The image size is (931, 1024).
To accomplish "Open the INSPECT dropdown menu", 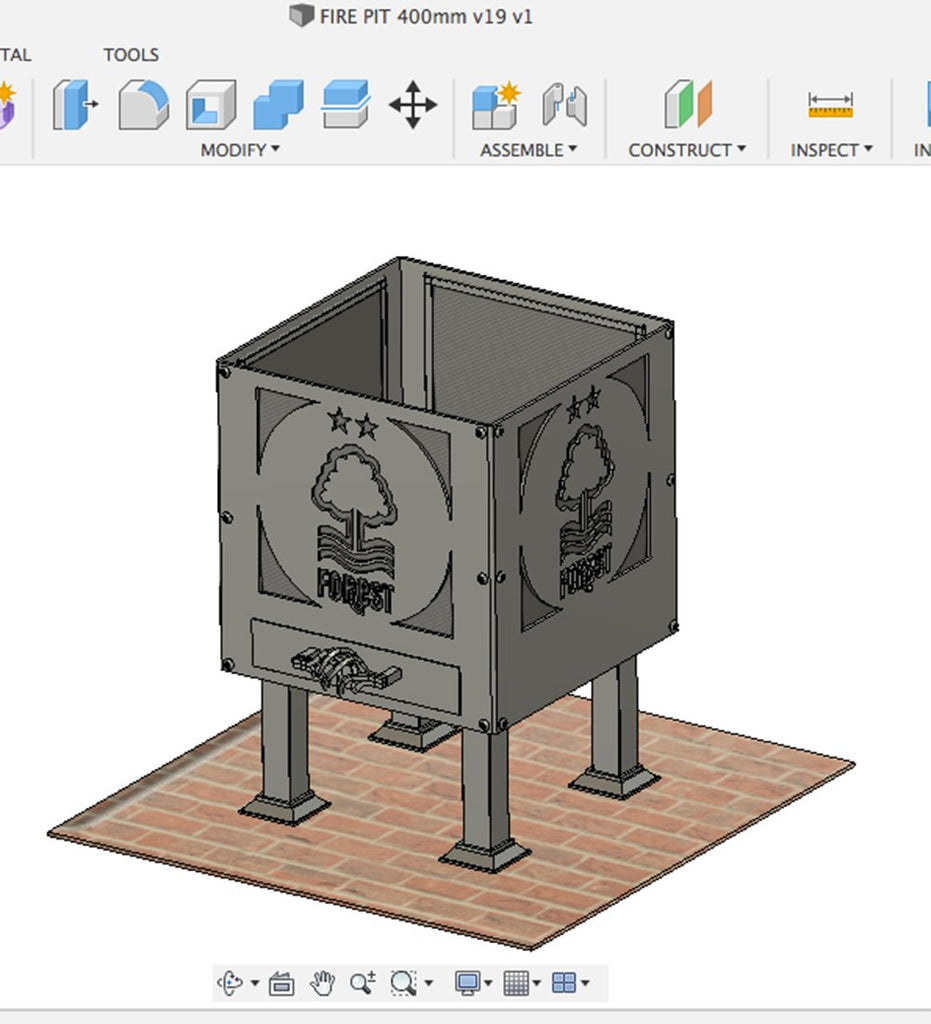I will pos(832,150).
